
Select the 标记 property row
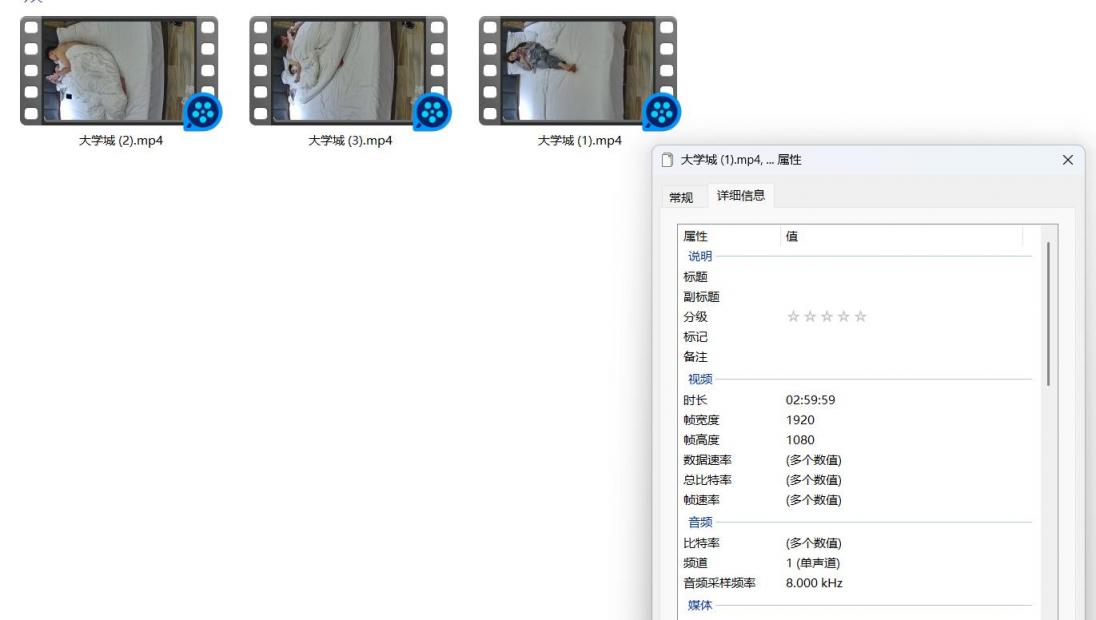(x=857, y=337)
